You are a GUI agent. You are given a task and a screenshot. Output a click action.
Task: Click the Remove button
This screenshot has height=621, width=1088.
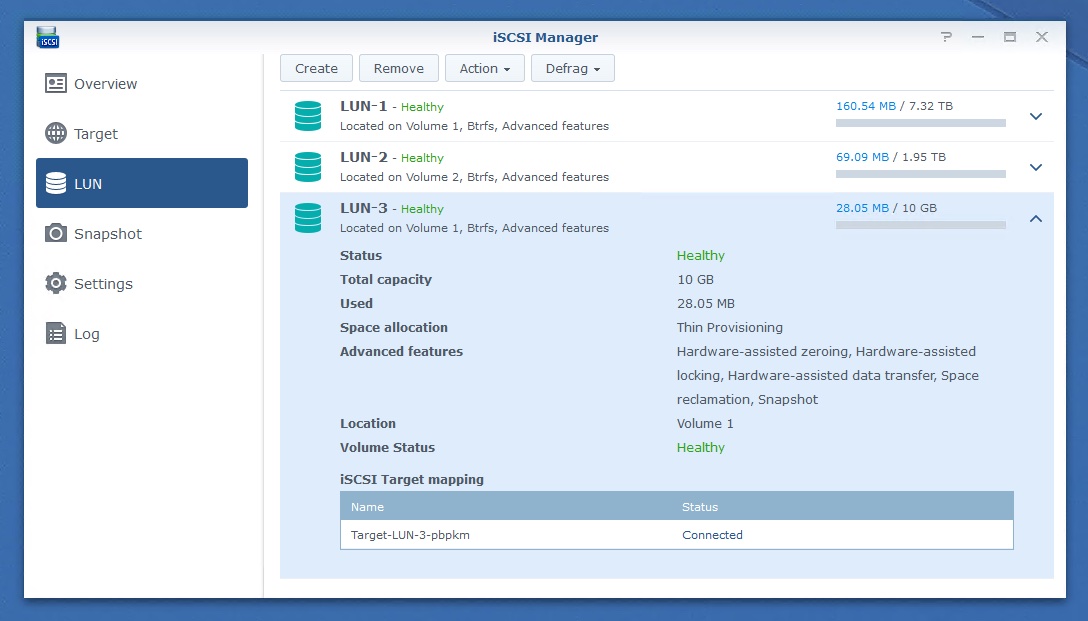(x=398, y=68)
